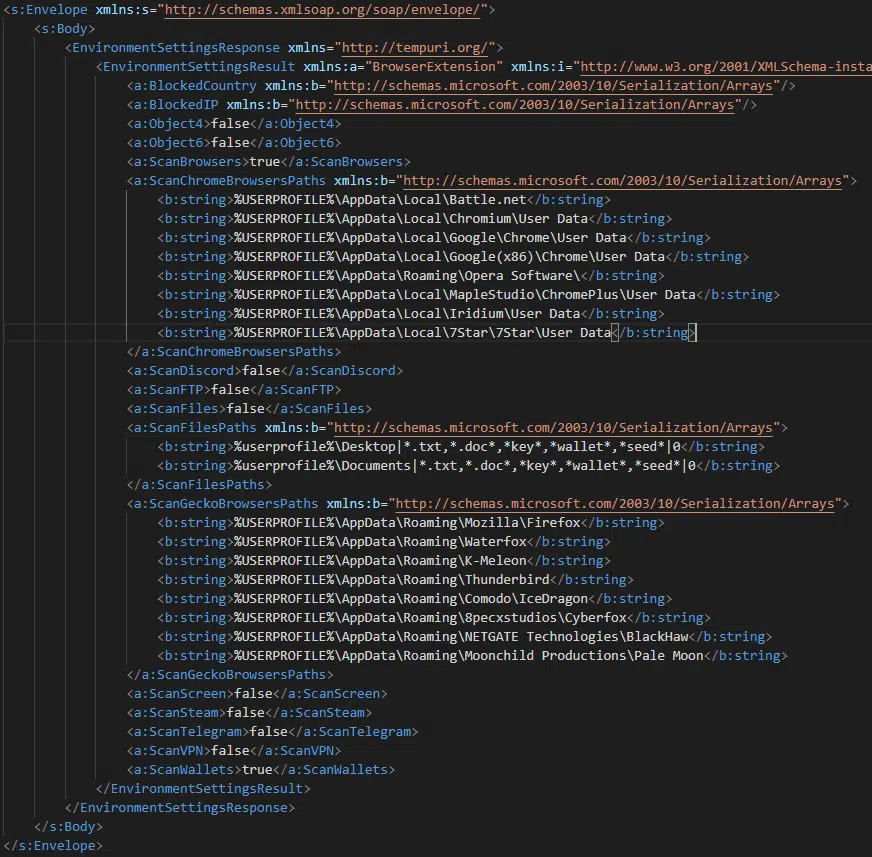Follow the Arrays link on the ScanFilesPaths opening line

553,428
